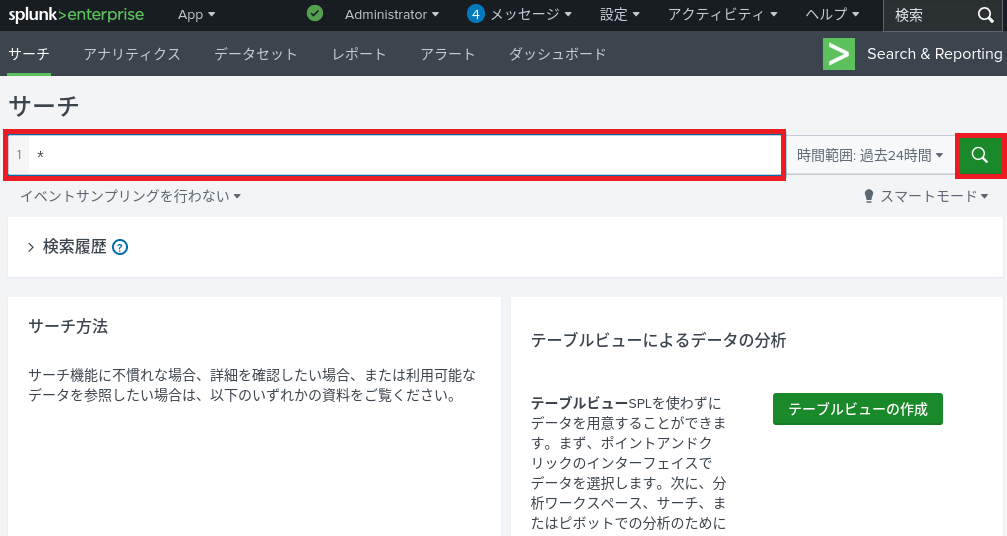Switch to the データセット tab
This screenshot has height=536, width=1007.
256,54
